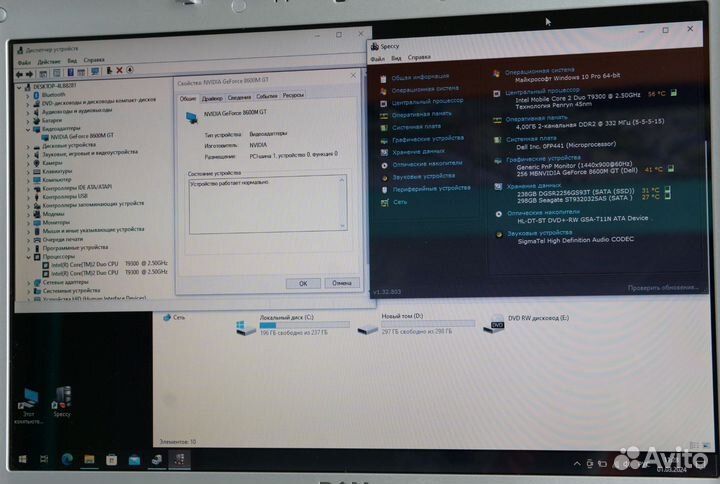This screenshot has width=720, height=484.
Task: Switch to the Ресурсы tab
Action: pos(293,95)
